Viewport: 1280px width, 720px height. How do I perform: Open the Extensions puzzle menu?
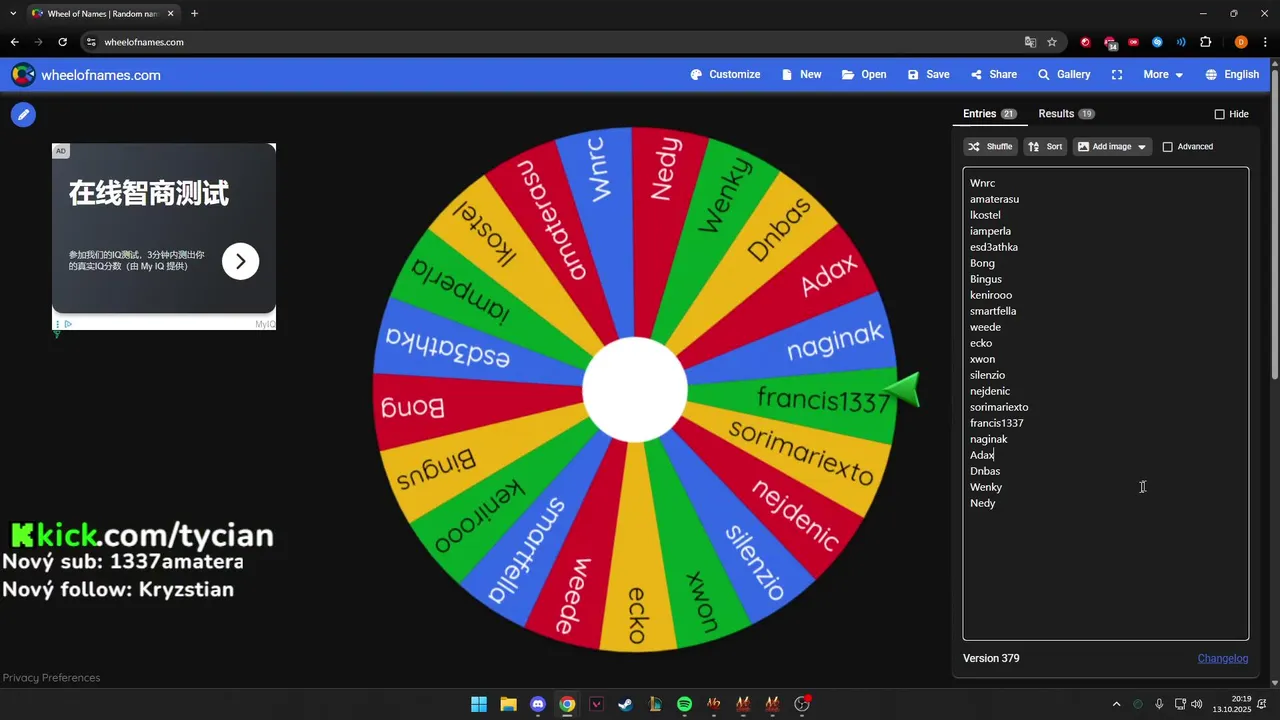point(1205,42)
